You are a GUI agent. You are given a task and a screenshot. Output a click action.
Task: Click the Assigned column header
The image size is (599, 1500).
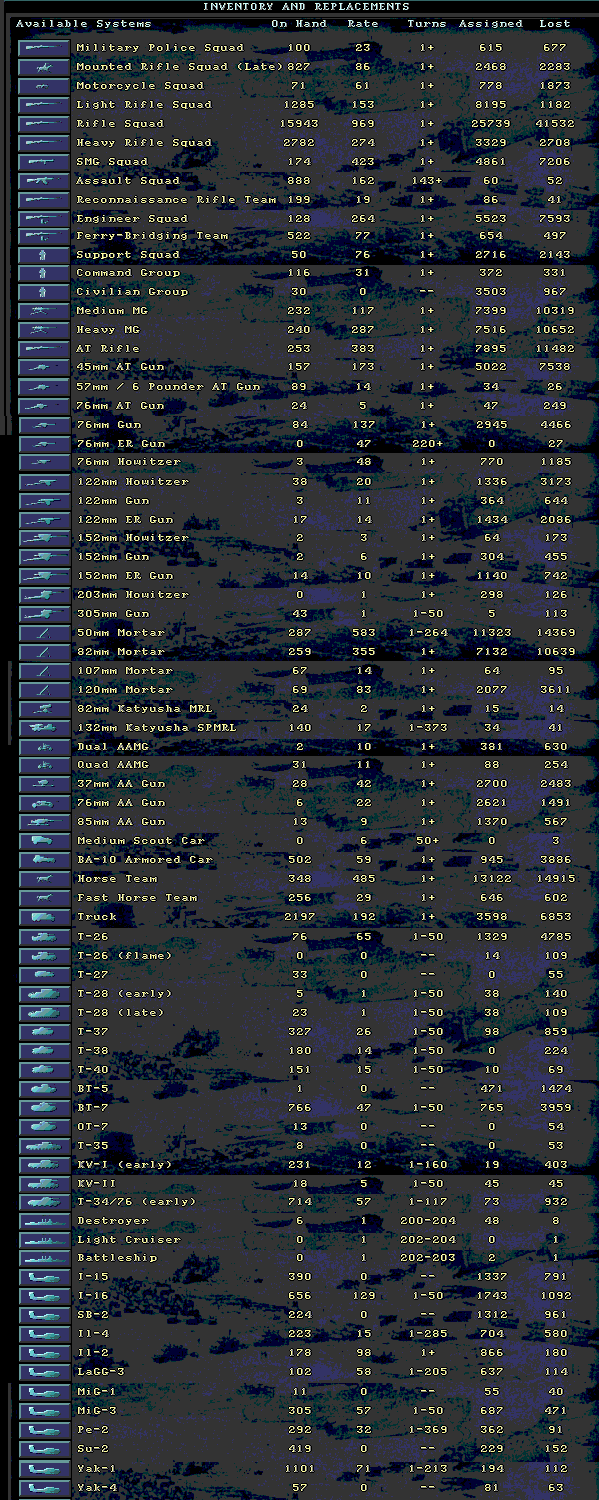point(491,24)
